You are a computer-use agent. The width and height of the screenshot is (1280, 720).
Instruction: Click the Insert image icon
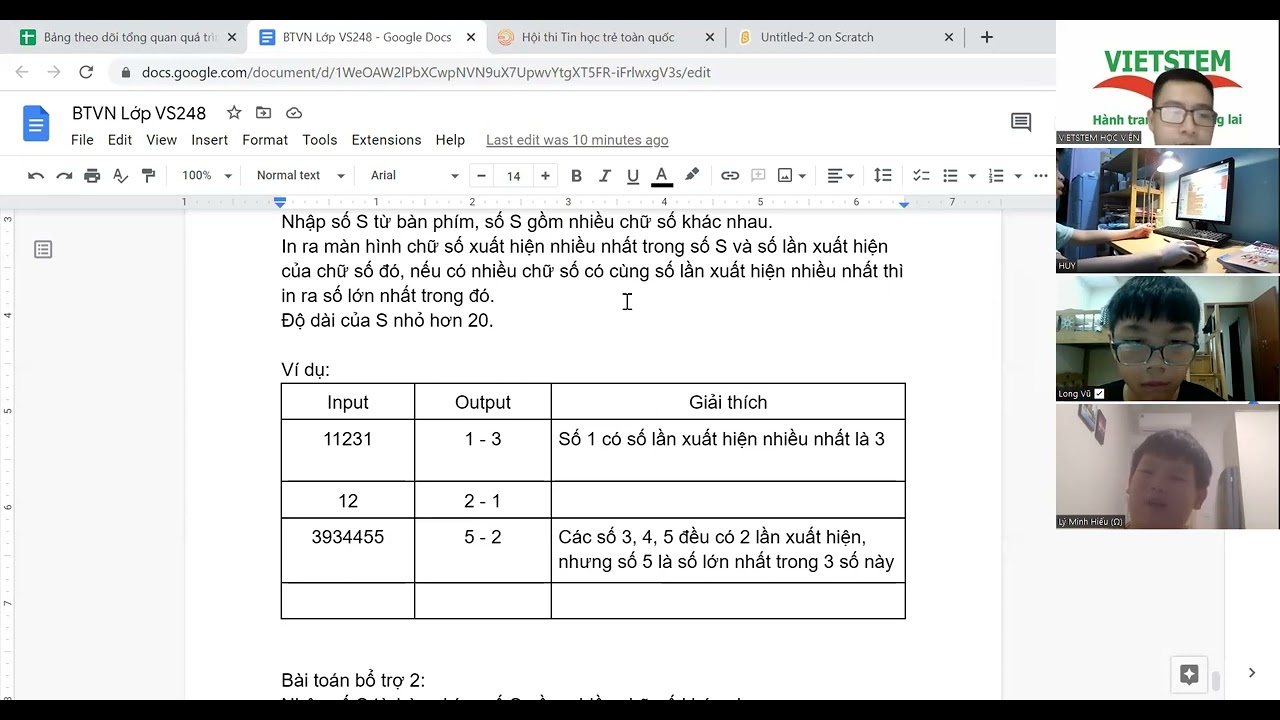(x=785, y=176)
